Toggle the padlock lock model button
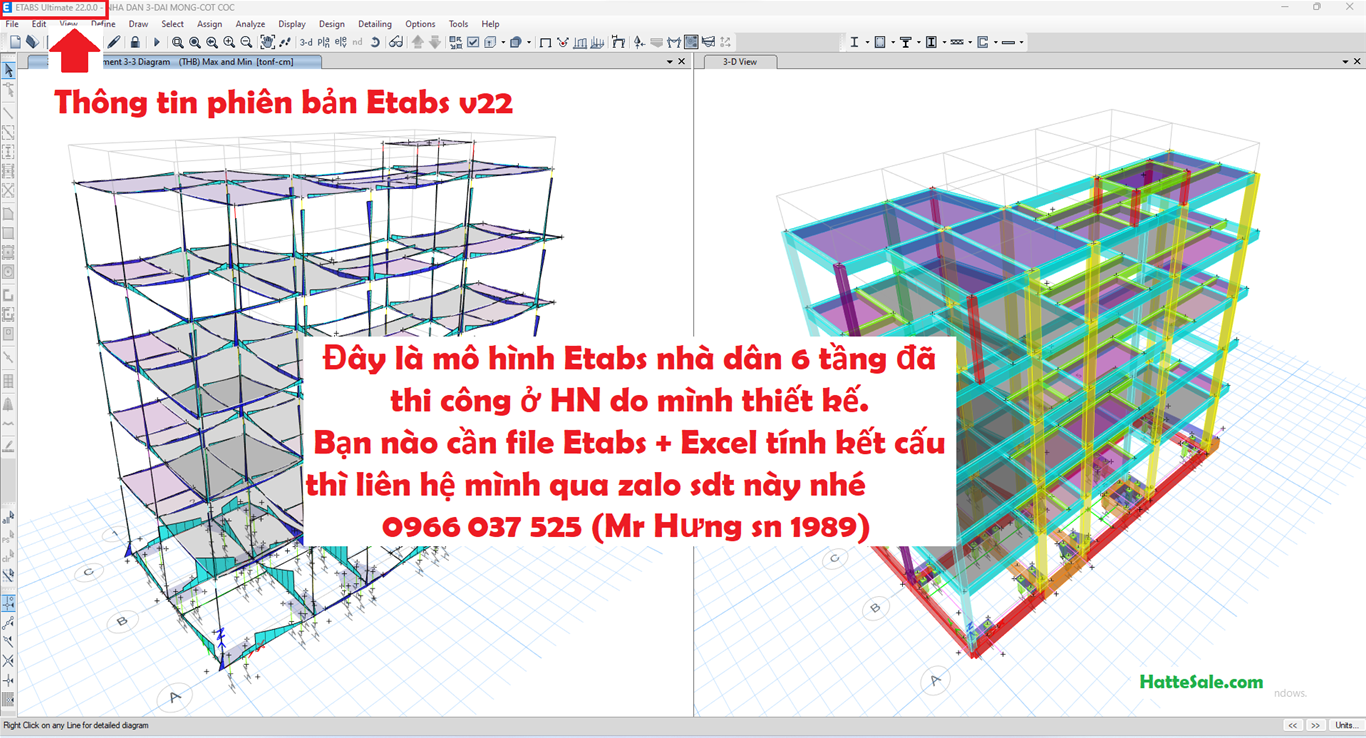This screenshot has width=1366, height=738. tap(135, 42)
